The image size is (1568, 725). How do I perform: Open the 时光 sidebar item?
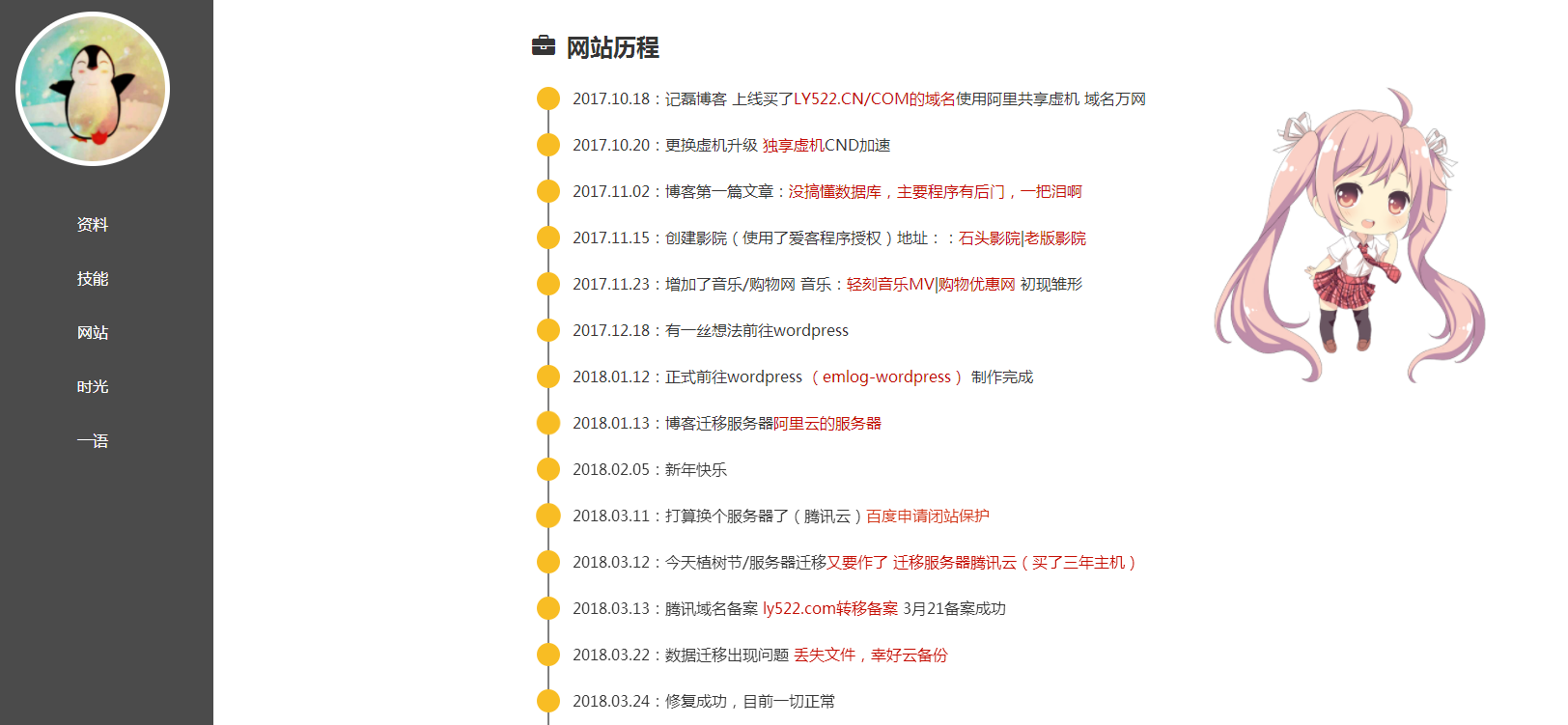[93, 387]
